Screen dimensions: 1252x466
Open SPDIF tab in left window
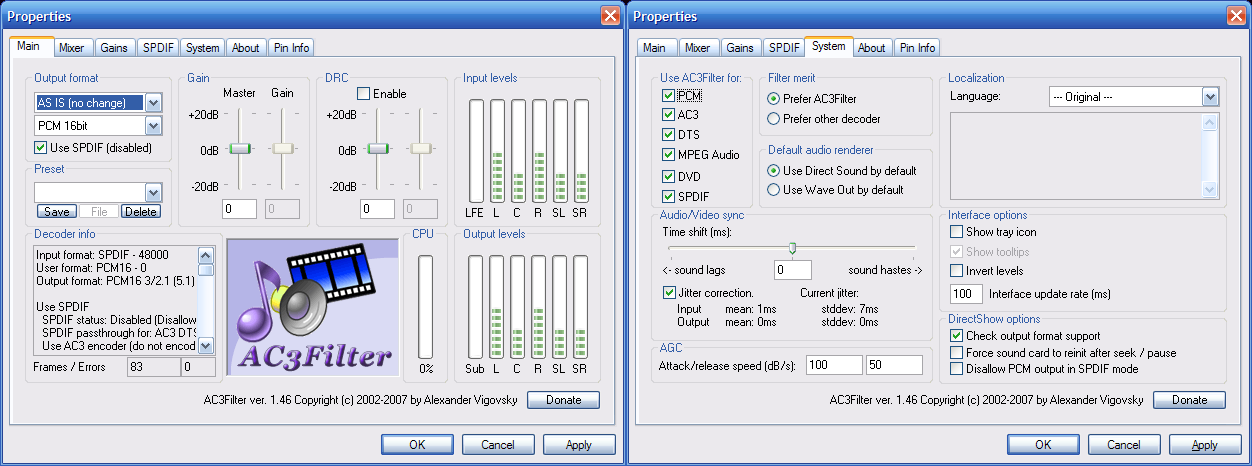tap(158, 48)
